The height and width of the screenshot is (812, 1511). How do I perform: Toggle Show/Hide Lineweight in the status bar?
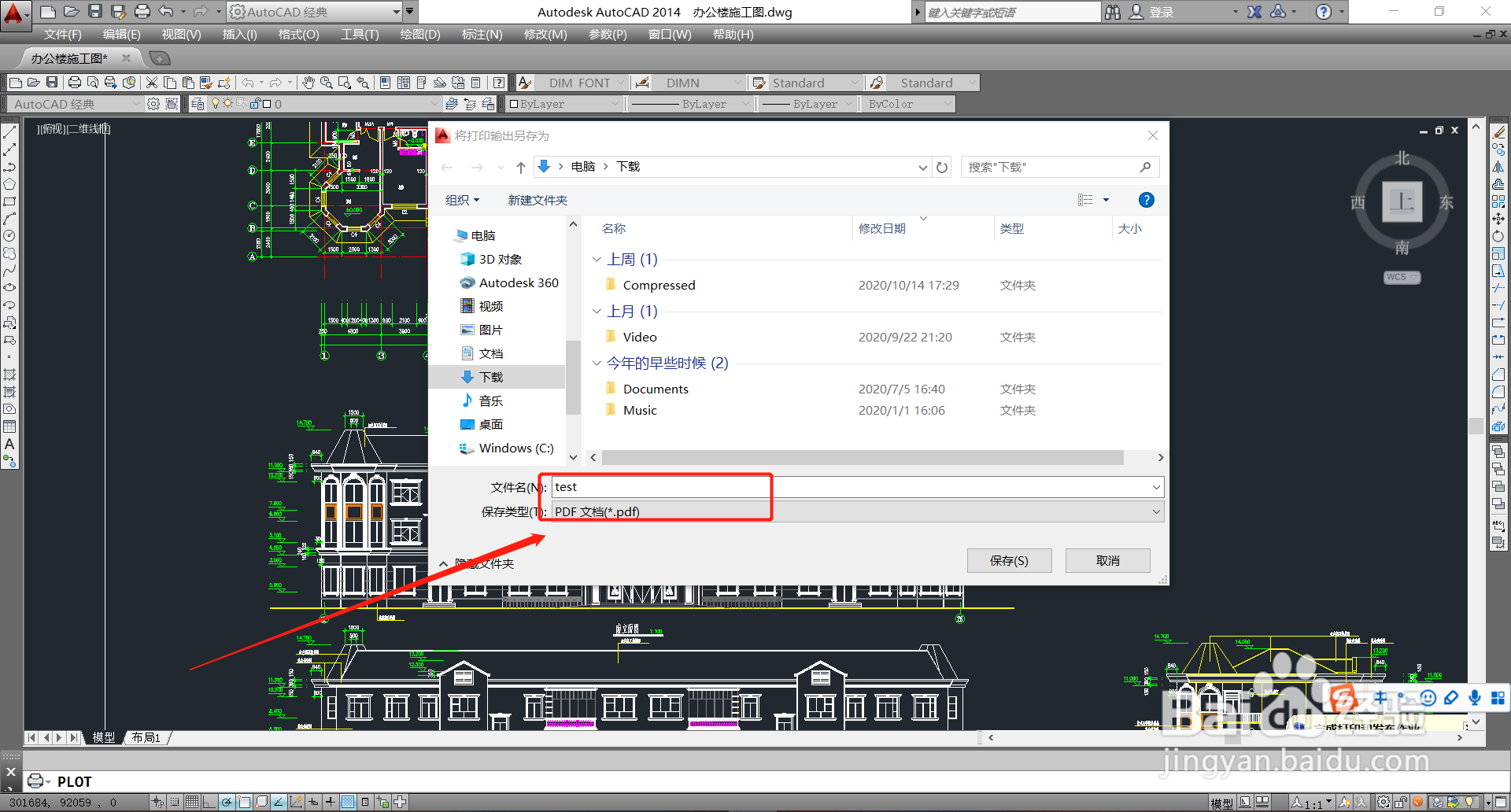pos(331,803)
